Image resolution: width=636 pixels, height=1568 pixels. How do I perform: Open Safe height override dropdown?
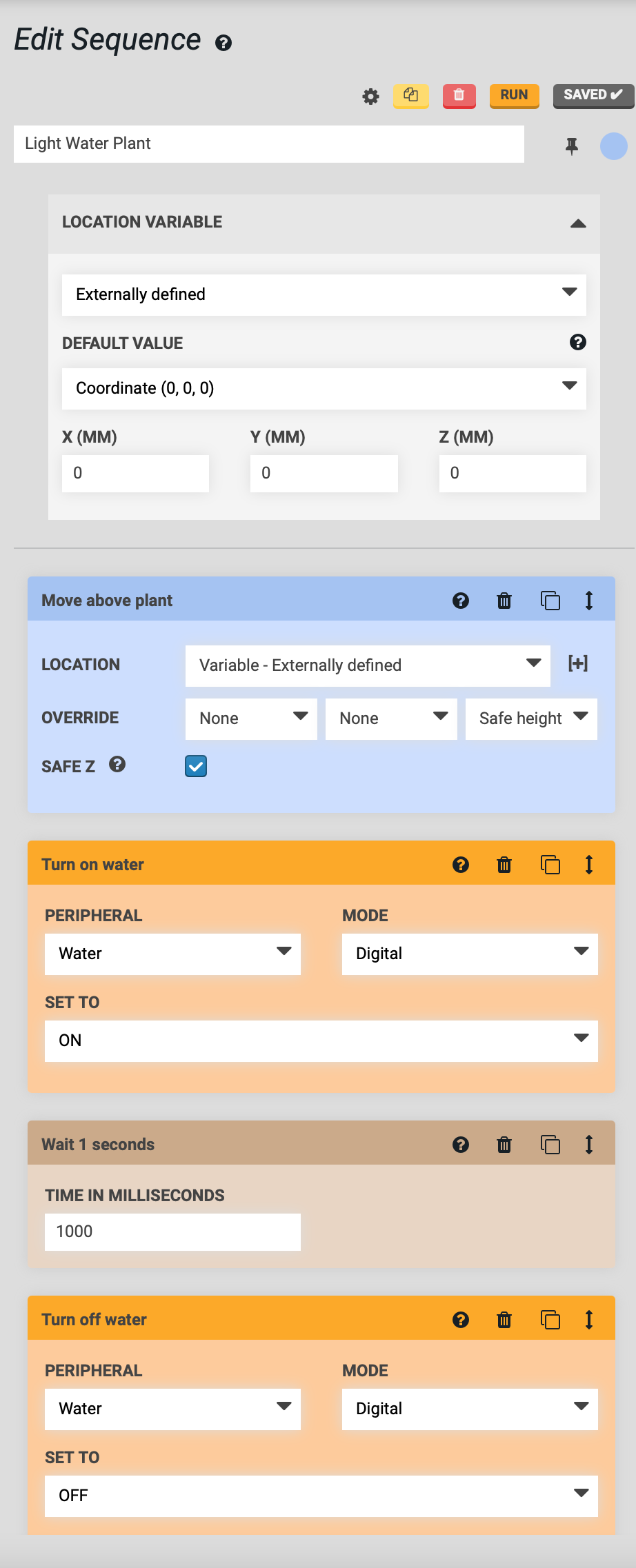(531, 718)
